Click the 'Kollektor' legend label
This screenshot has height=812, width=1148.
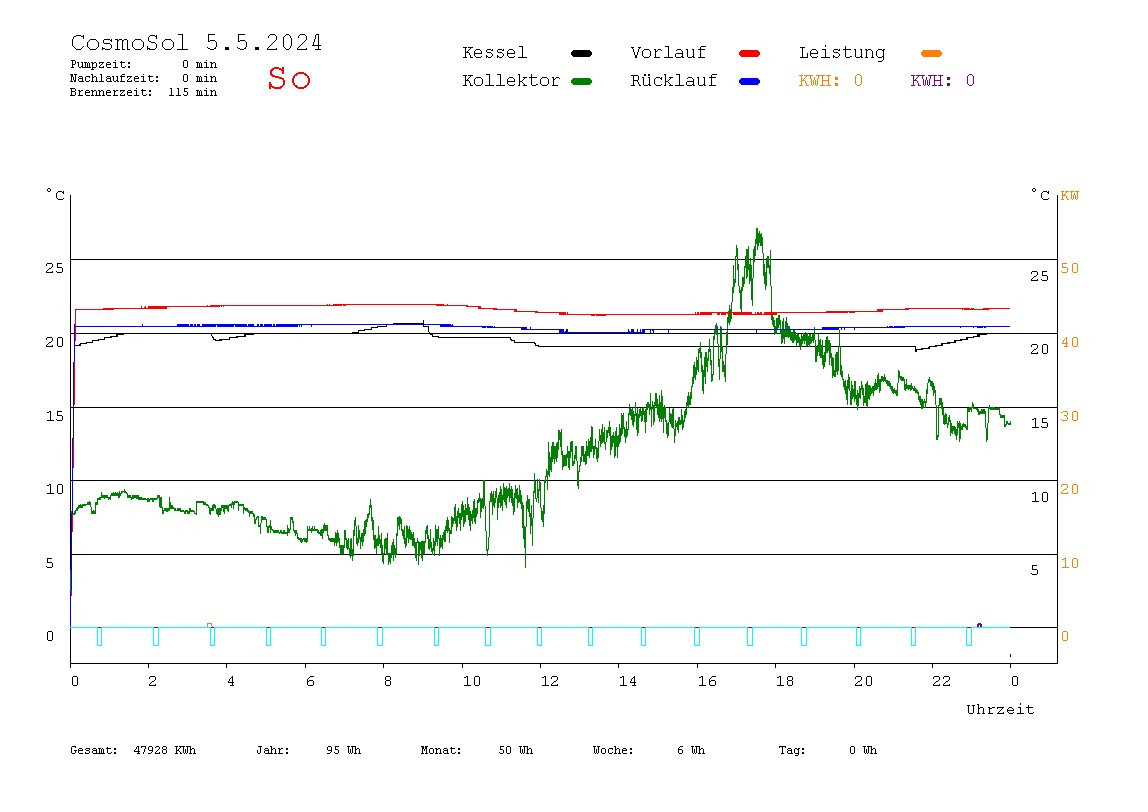511,81
